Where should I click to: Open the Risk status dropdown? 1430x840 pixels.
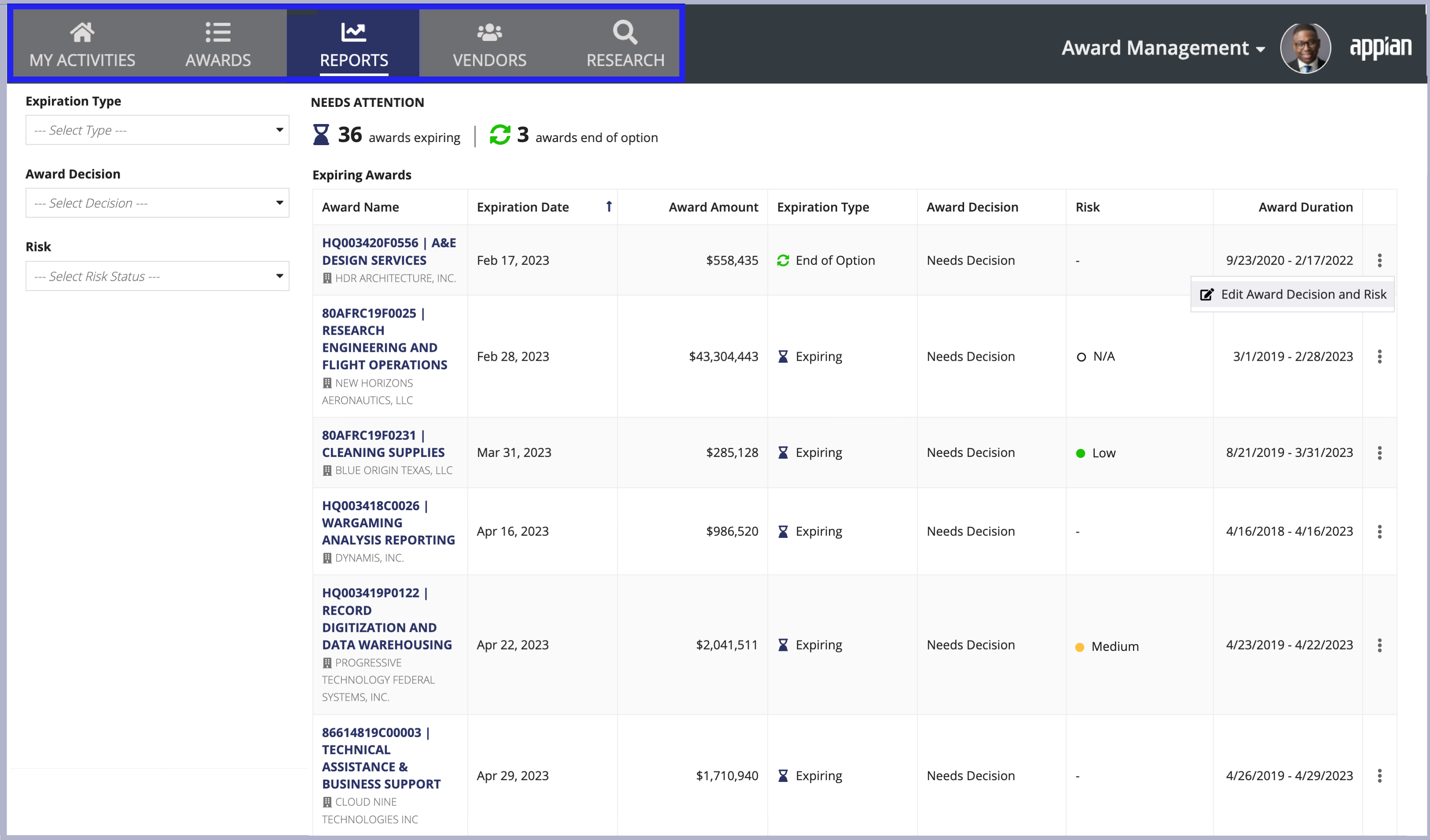click(x=157, y=276)
